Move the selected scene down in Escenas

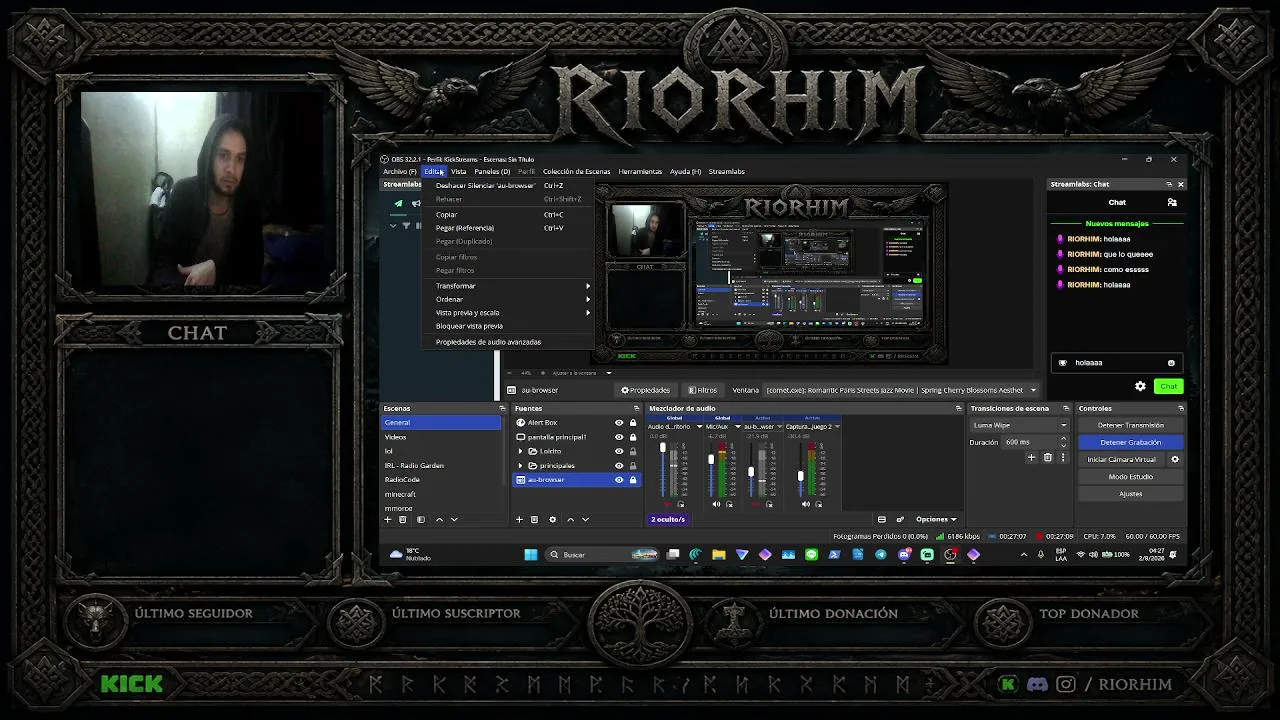coord(454,520)
